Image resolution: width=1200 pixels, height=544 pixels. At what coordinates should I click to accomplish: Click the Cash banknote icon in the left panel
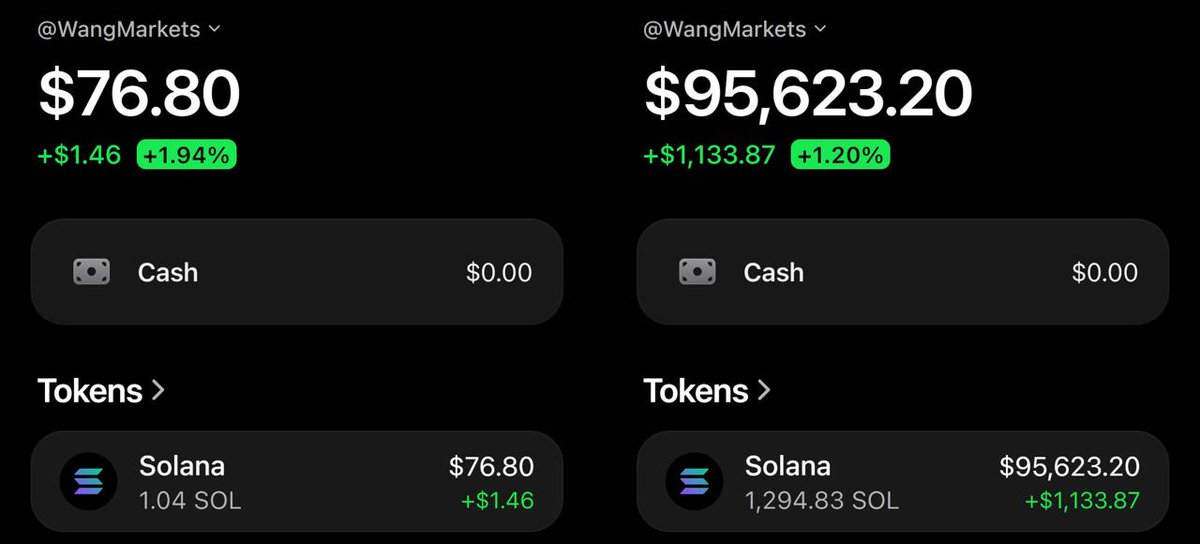pos(91,272)
